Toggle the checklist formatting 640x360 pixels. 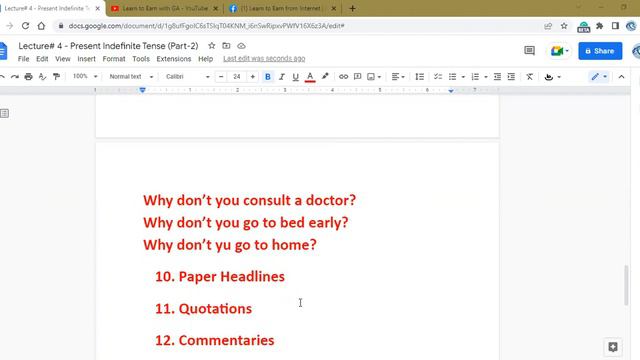point(438,77)
